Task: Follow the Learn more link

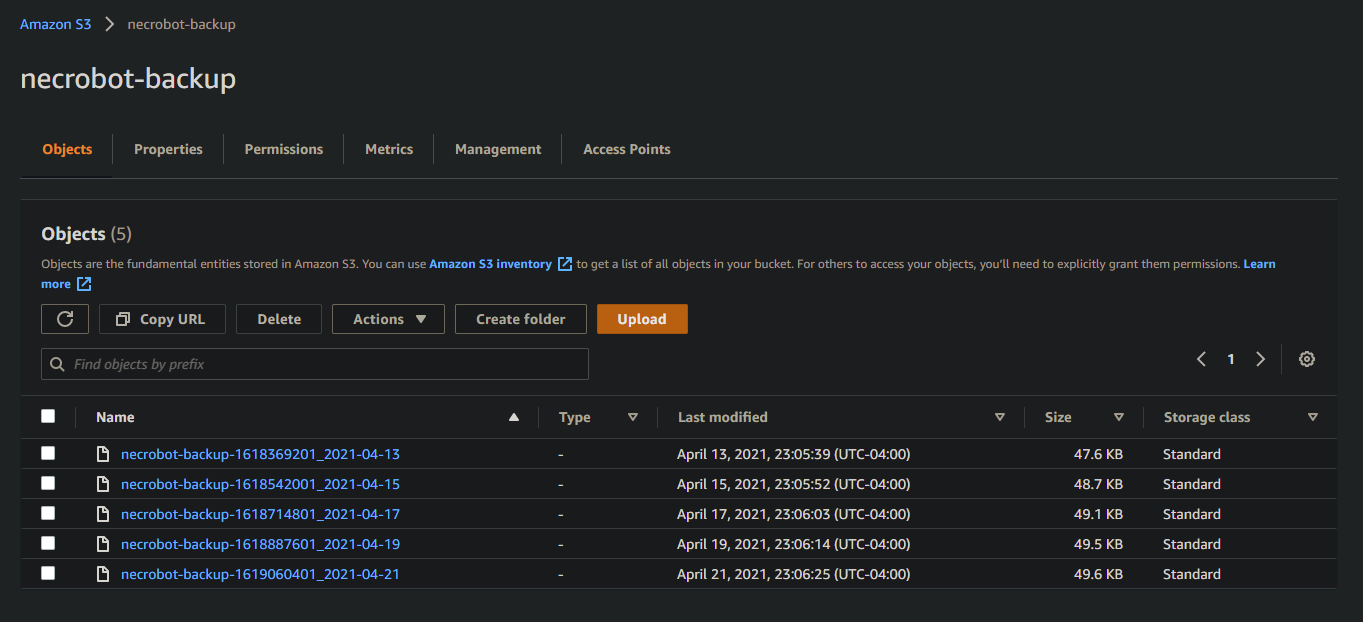Action: coord(1259,264)
